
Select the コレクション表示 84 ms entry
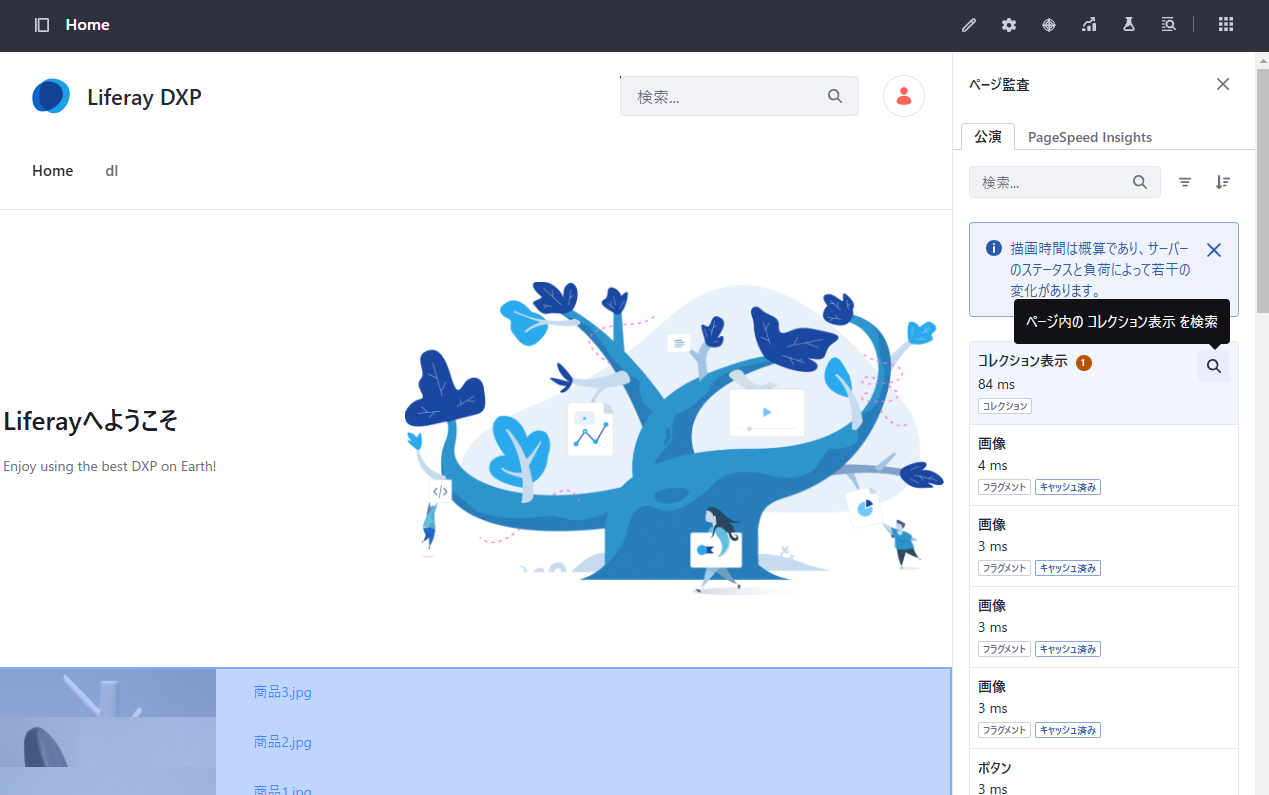[1104, 383]
